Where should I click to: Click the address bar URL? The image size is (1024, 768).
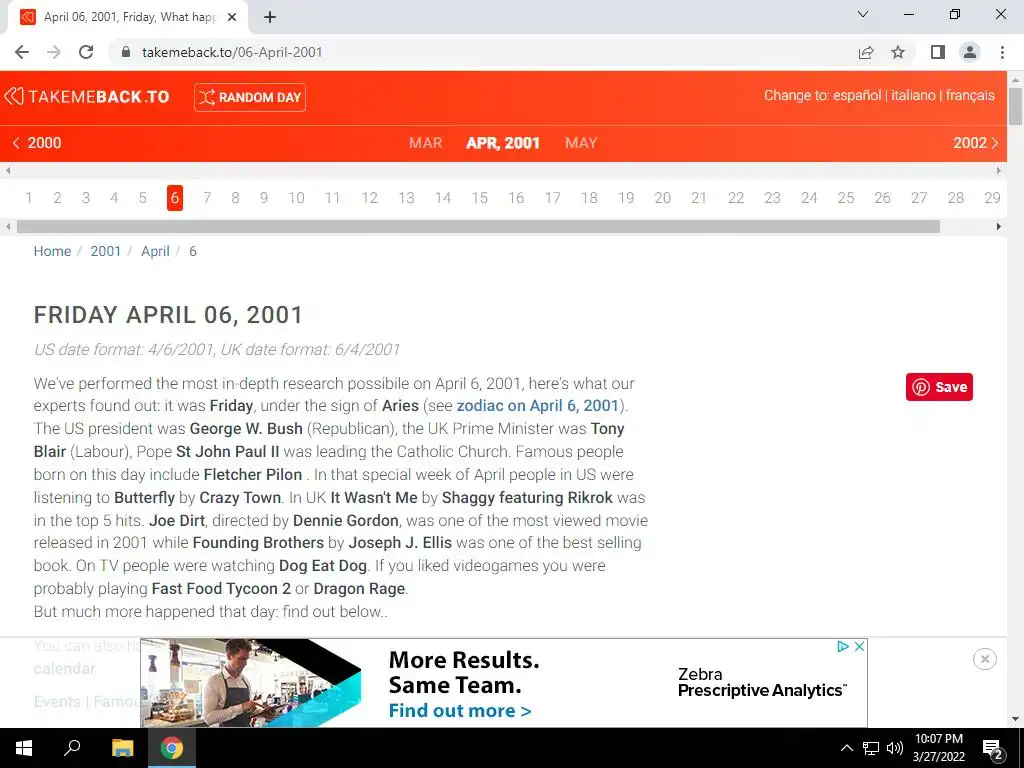click(x=232, y=52)
